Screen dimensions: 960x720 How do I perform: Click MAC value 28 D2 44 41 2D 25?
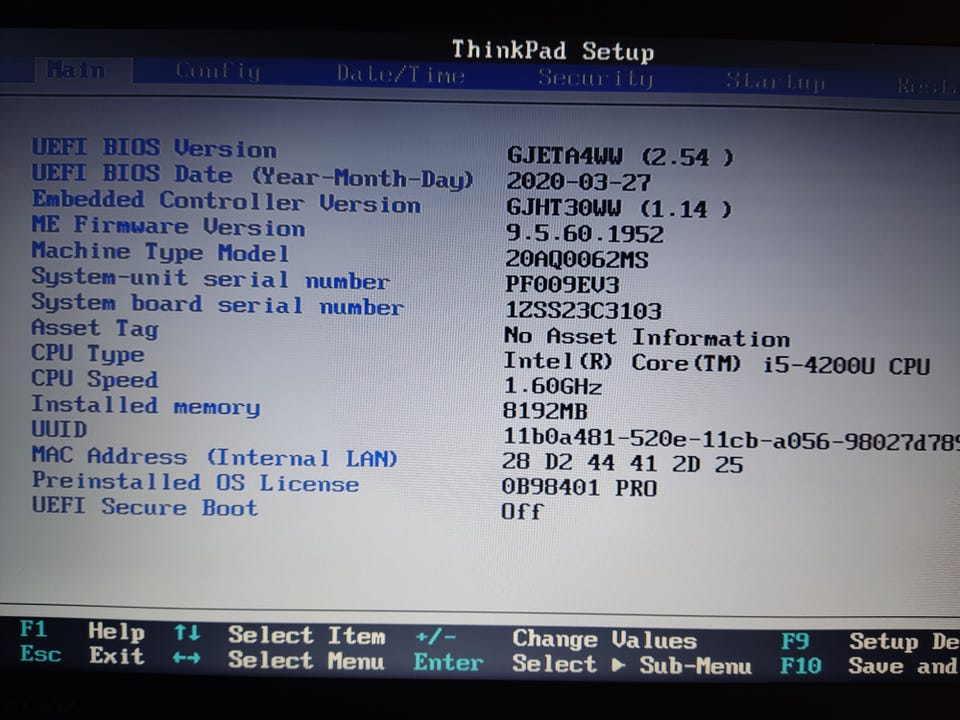623,463
